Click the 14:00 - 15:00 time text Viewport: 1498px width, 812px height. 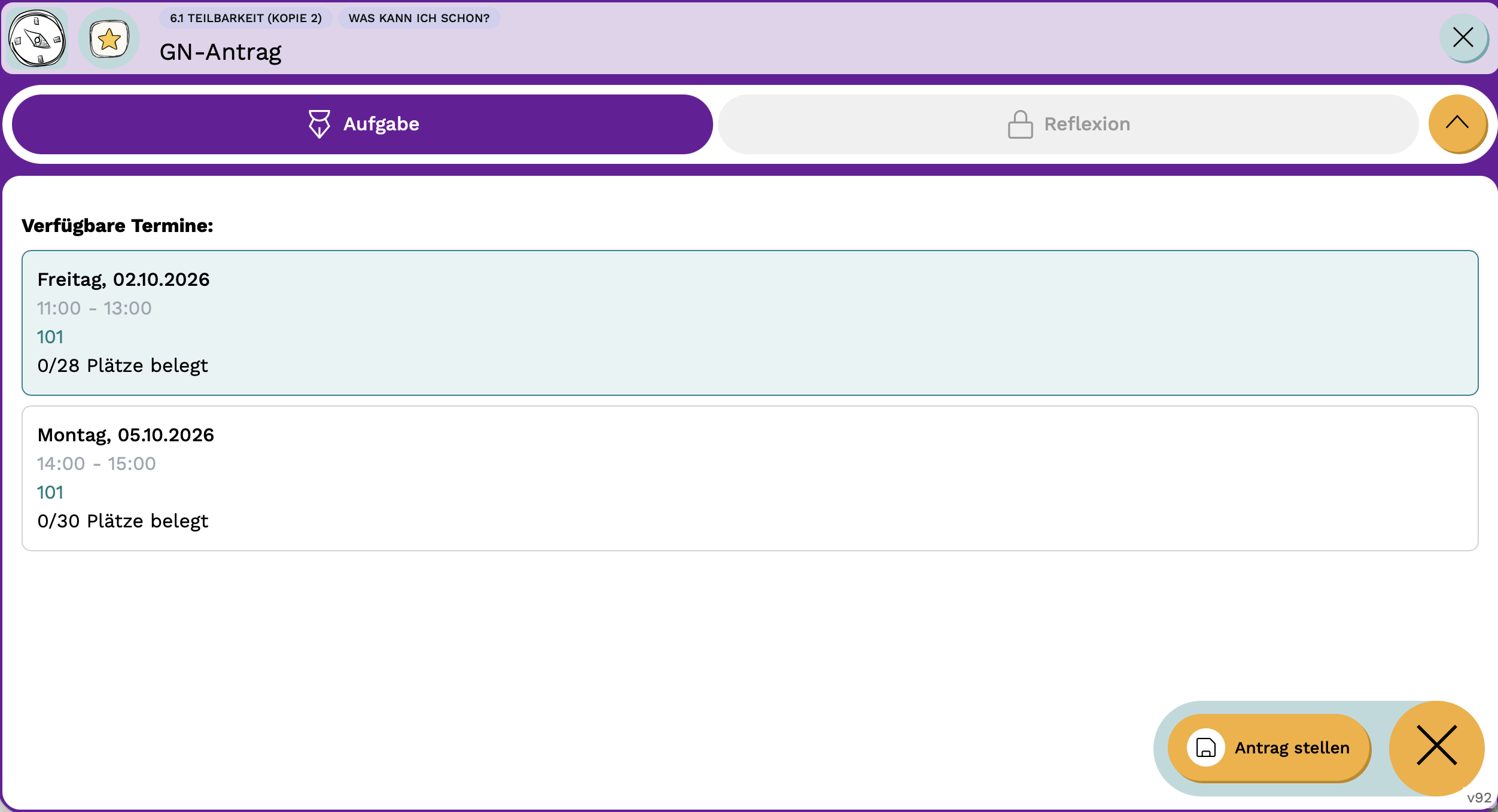point(96,463)
